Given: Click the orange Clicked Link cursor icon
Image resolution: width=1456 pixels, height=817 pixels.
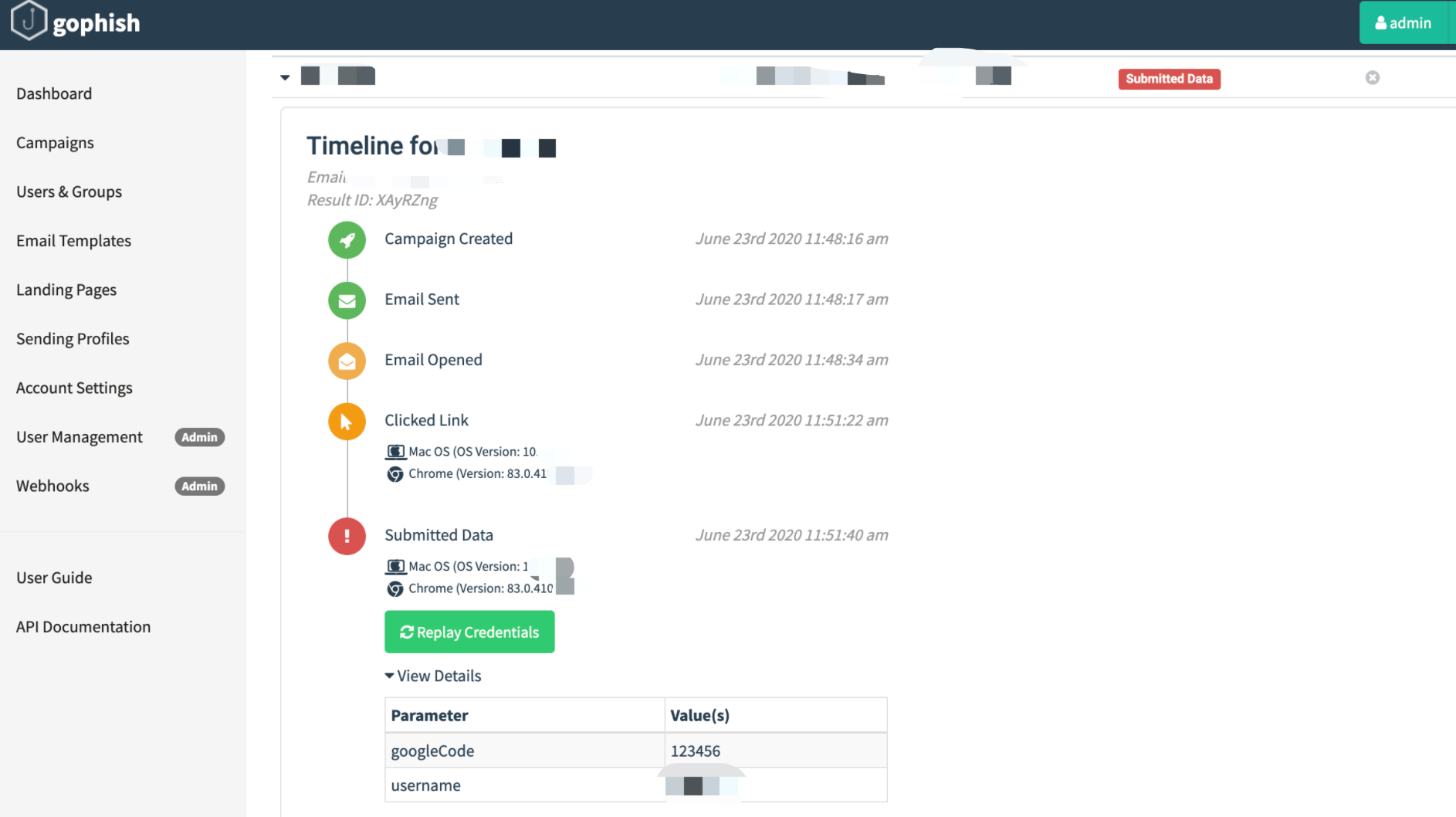Looking at the screenshot, I should tap(347, 422).
